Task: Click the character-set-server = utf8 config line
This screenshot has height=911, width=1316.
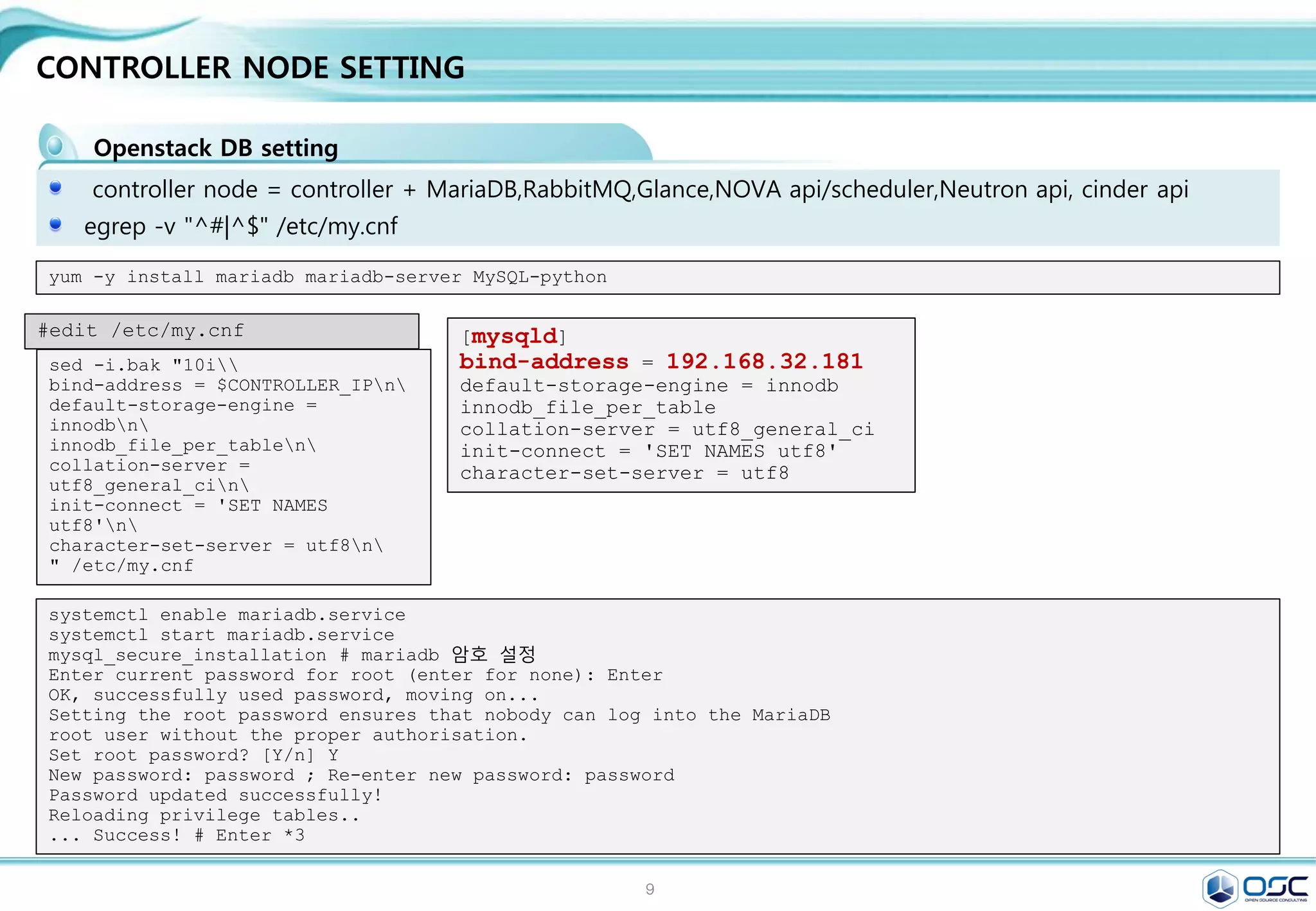Action: coord(624,473)
